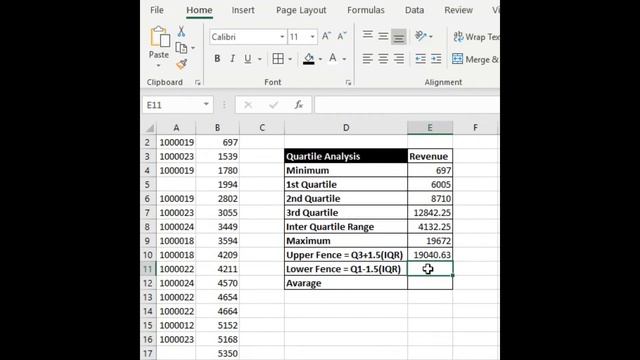Image resolution: width=640 pixels, height=360 pixels.
Task: Select column D header
Action: click(x=346, y=128)
